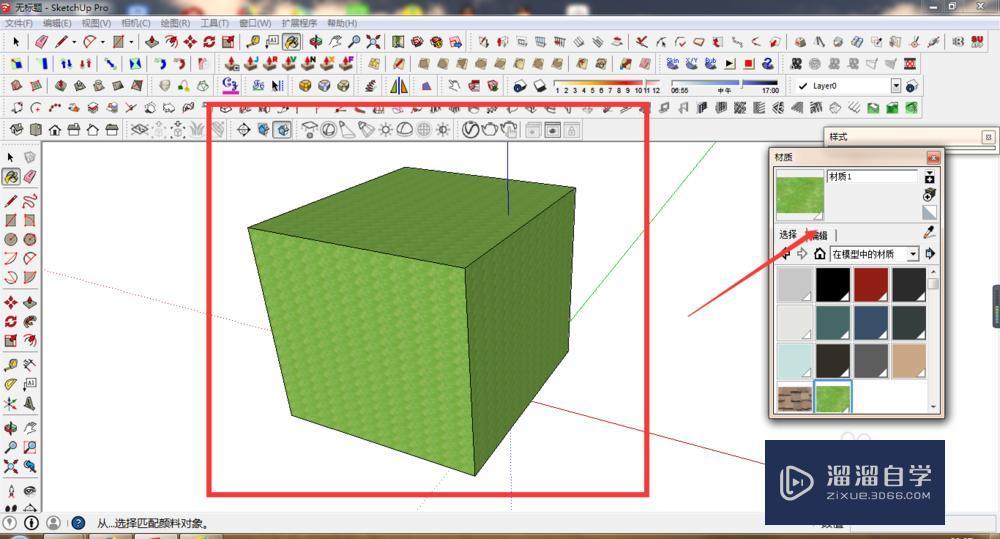Viewport: 1000px width, 539px height.
Task: Click Zoom Extents in top toolbar
Action: pyautogui.click(x=374, y=42)
